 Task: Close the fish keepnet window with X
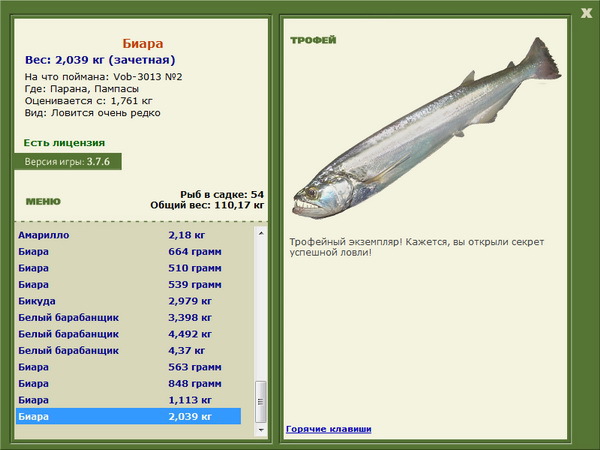586,13
